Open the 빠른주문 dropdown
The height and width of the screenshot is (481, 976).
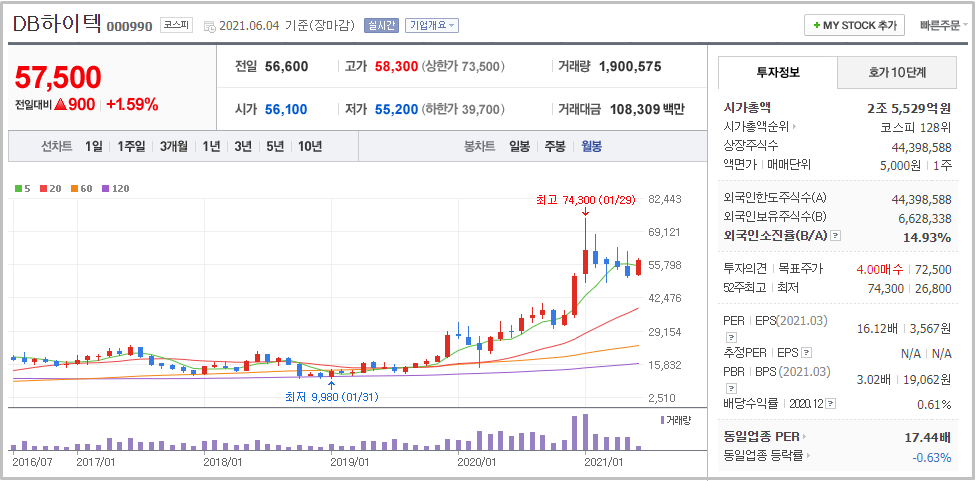pyautogui.click(x=943, y=26)
